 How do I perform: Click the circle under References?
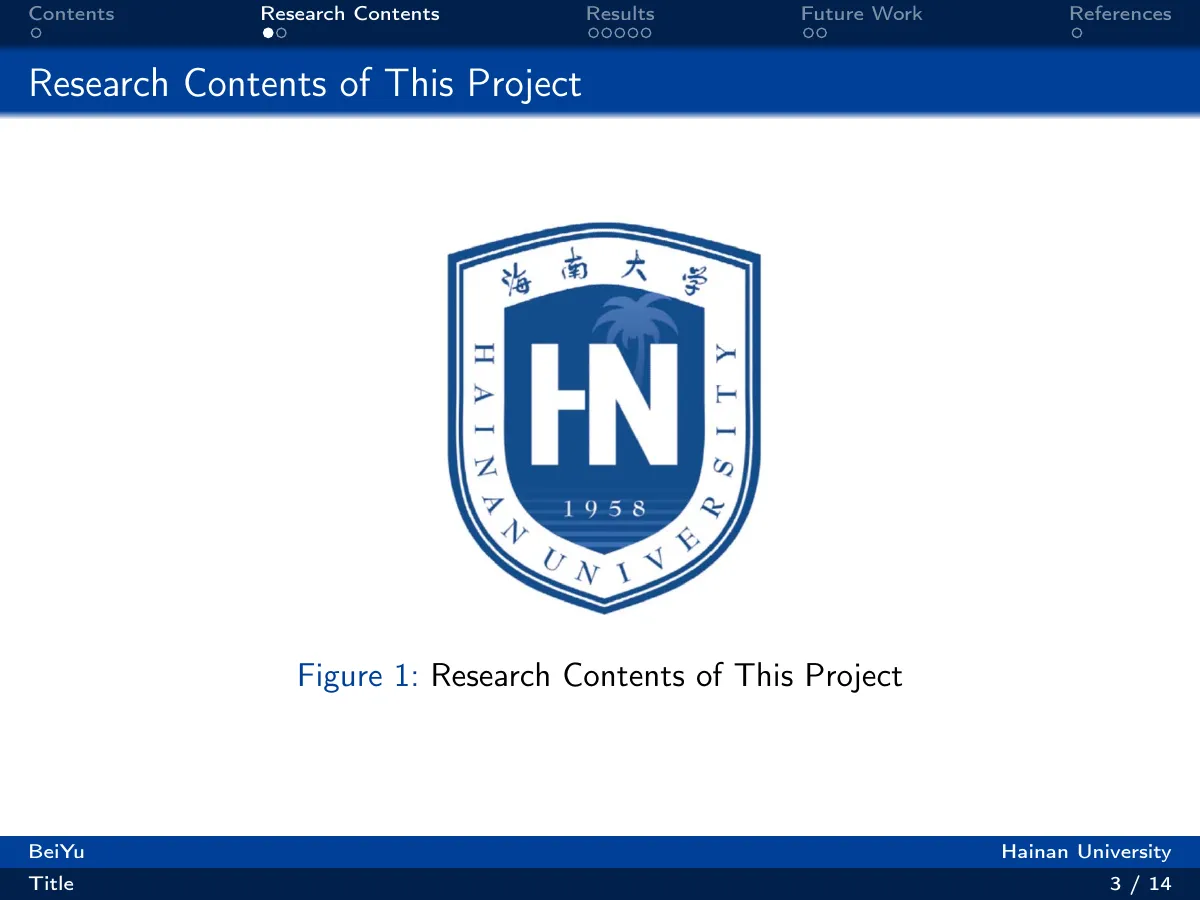[1076, 33]
